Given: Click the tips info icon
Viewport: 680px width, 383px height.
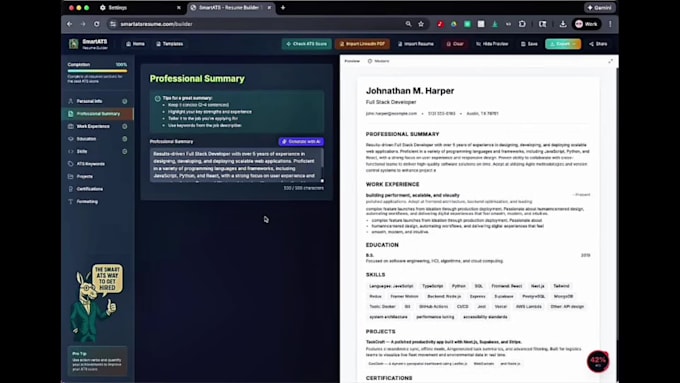Looking at the screenshot, I should [x=157, y=98].
